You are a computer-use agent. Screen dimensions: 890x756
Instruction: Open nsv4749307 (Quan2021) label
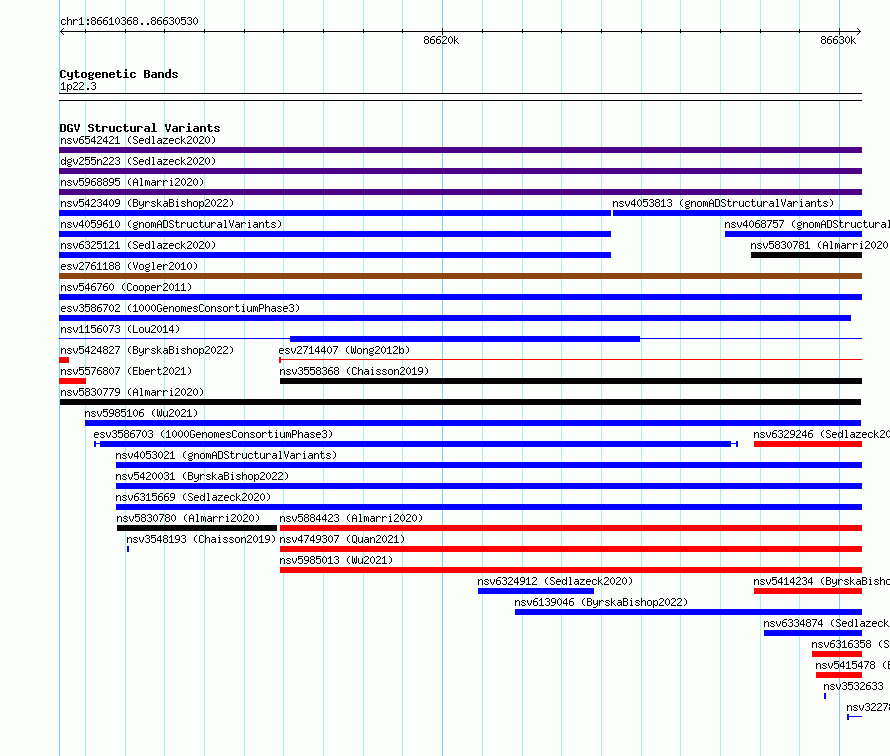pyautogui.click(x=342, y=539)
